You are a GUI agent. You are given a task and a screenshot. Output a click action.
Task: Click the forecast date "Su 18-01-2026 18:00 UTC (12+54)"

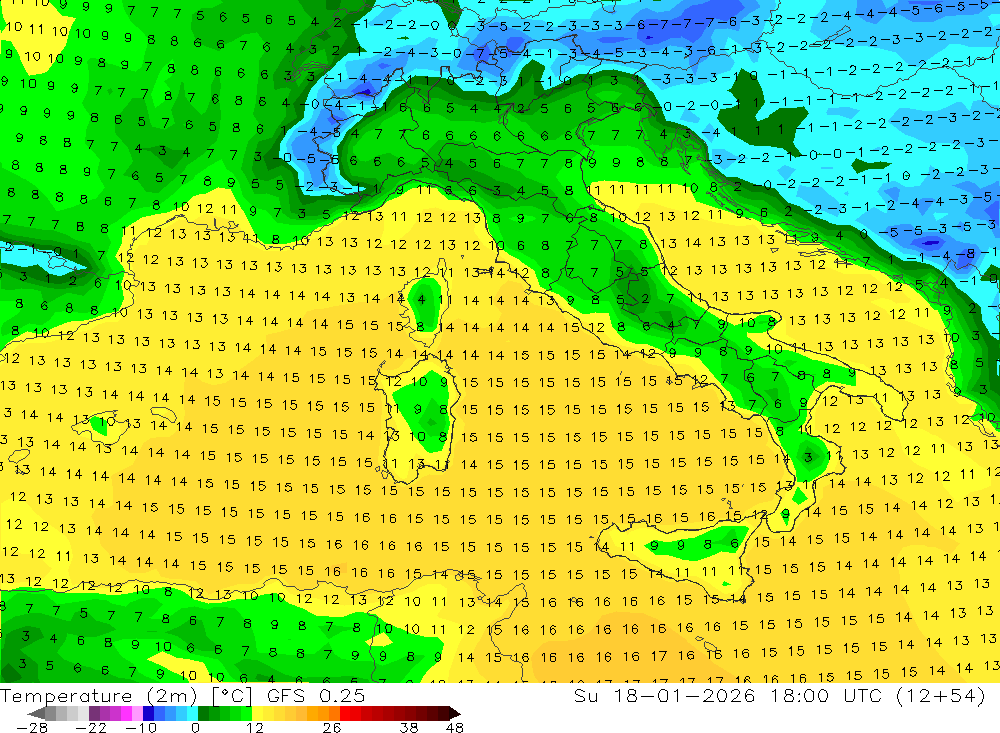pyautogui.click(x=779, y=695)
